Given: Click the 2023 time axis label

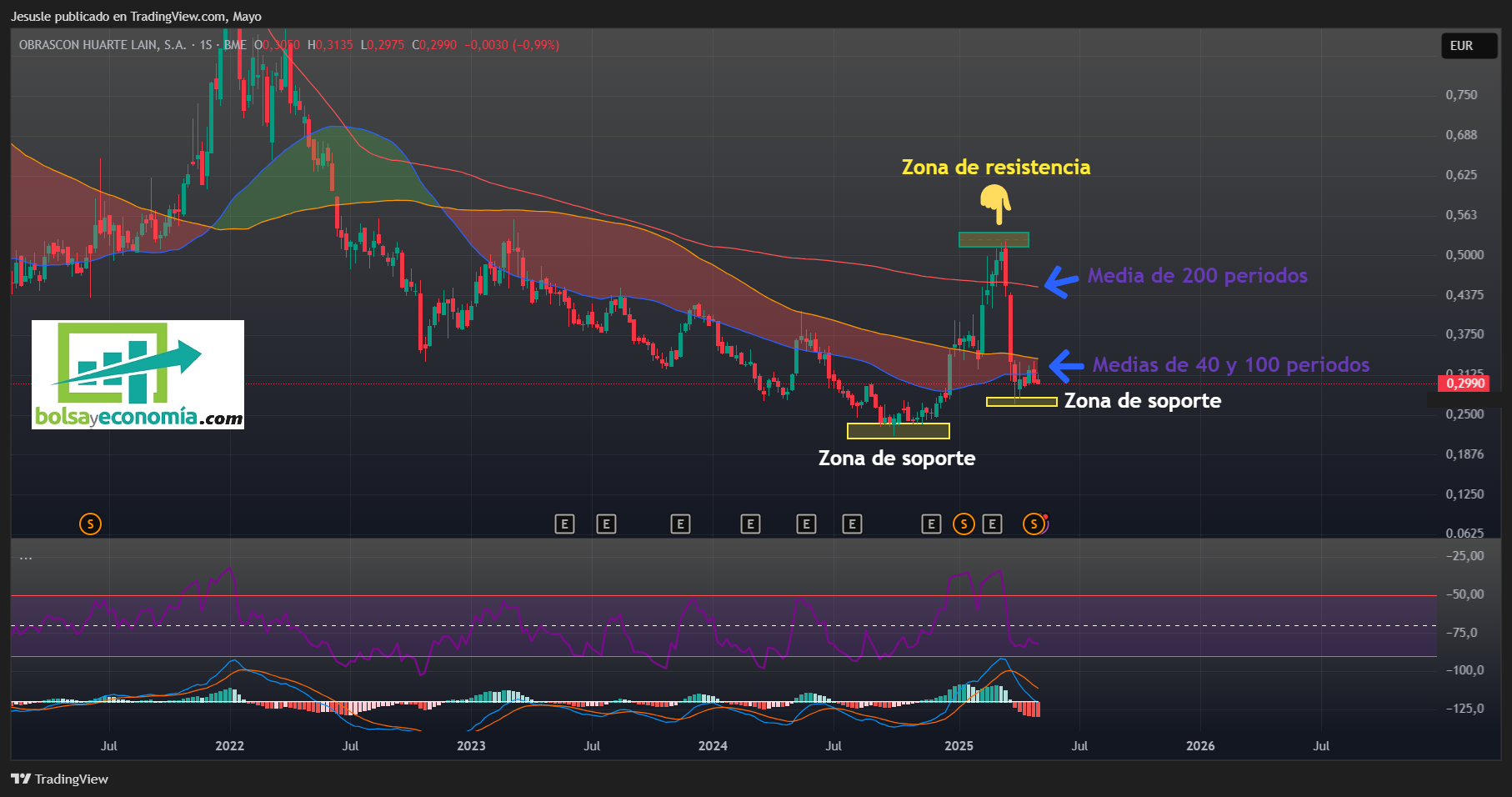Looking at the screenshot, I should click(x=471, y=746).
